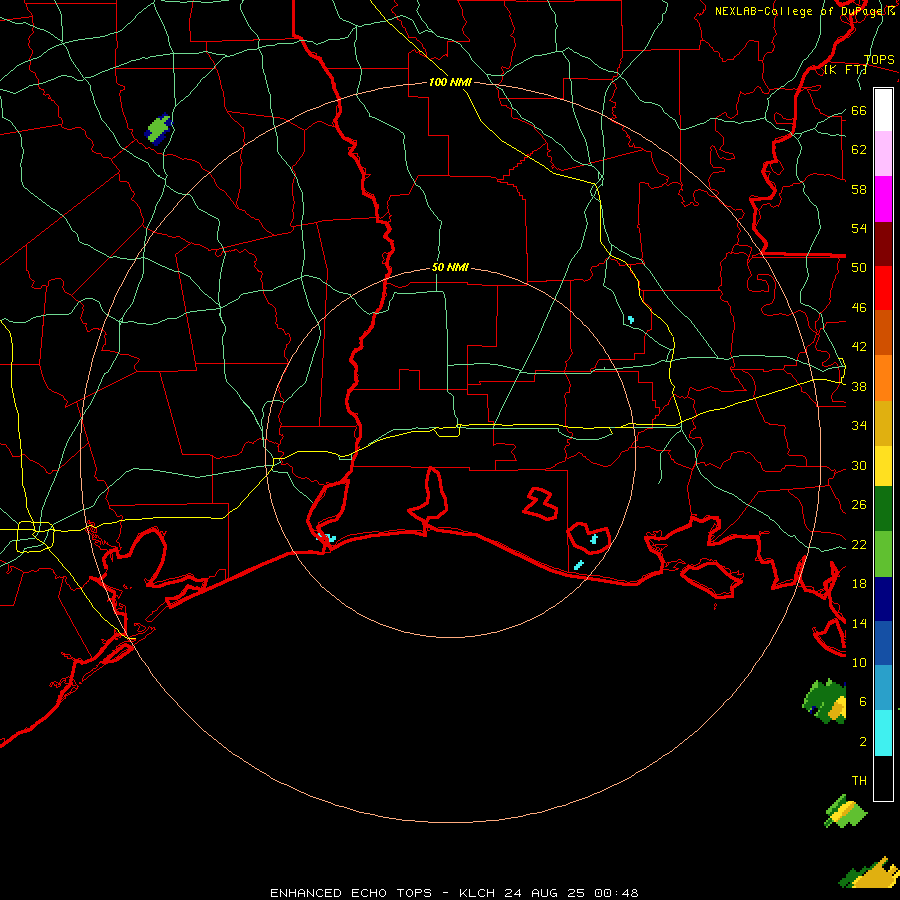Pick the light pink legend swatch

pyautogui.click(x=883, y=153)
